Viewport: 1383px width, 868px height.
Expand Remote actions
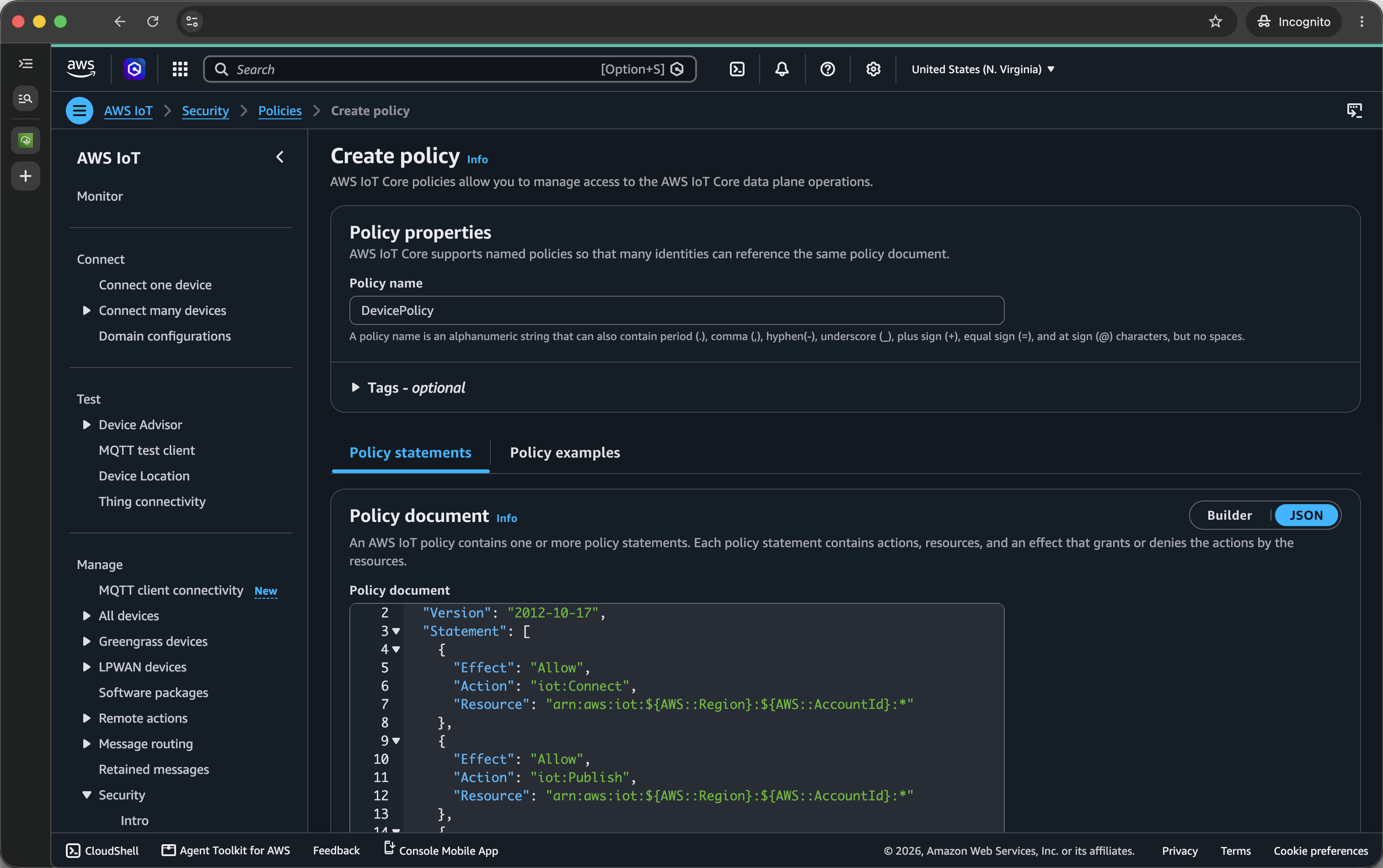click(x=87, y=718)
